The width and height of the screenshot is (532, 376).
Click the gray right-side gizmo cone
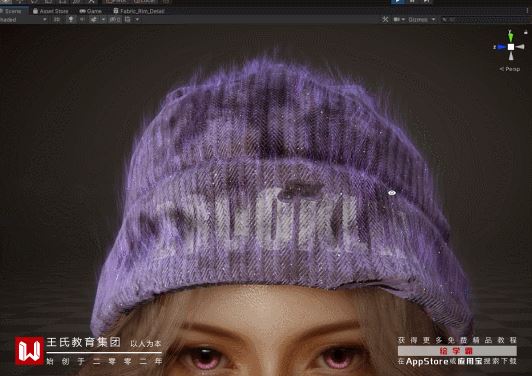point(520,47)
